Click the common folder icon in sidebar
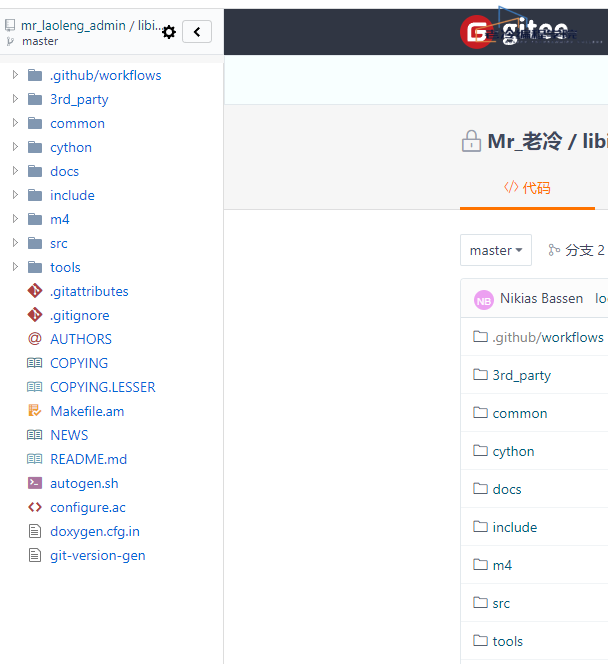608x664 pixels. coord(35,123)
